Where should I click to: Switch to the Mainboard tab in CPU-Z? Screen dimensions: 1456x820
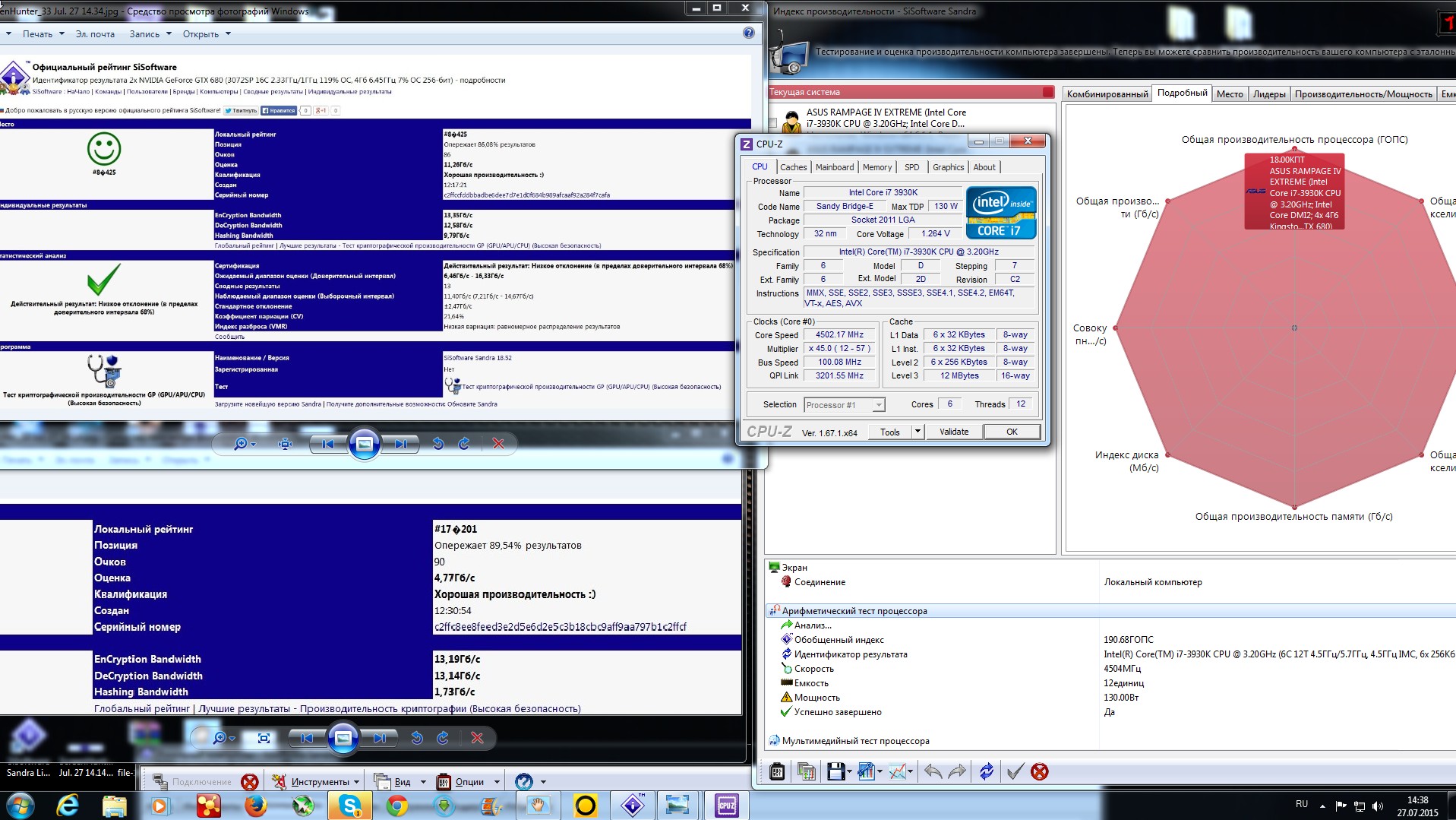pos(834,167)
